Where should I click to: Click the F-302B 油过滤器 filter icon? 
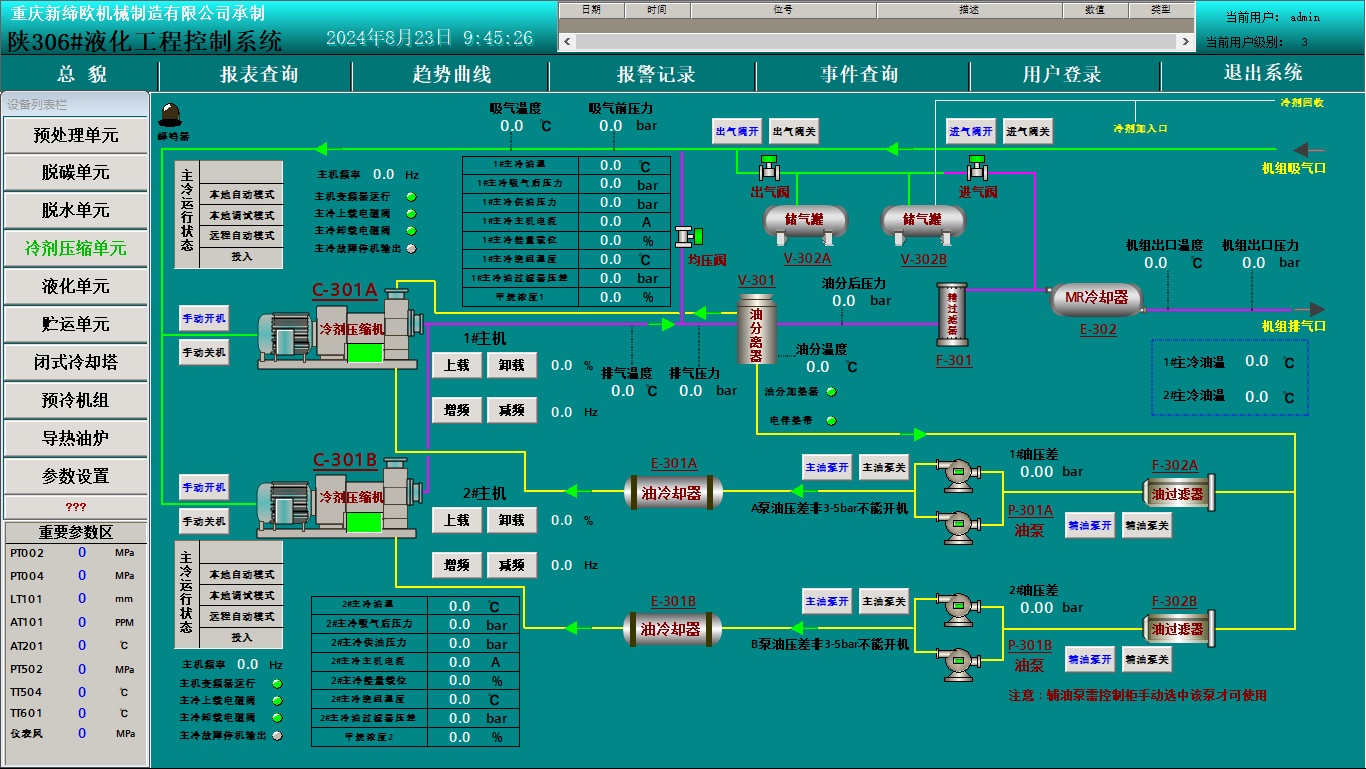[x=1177, y=626]
